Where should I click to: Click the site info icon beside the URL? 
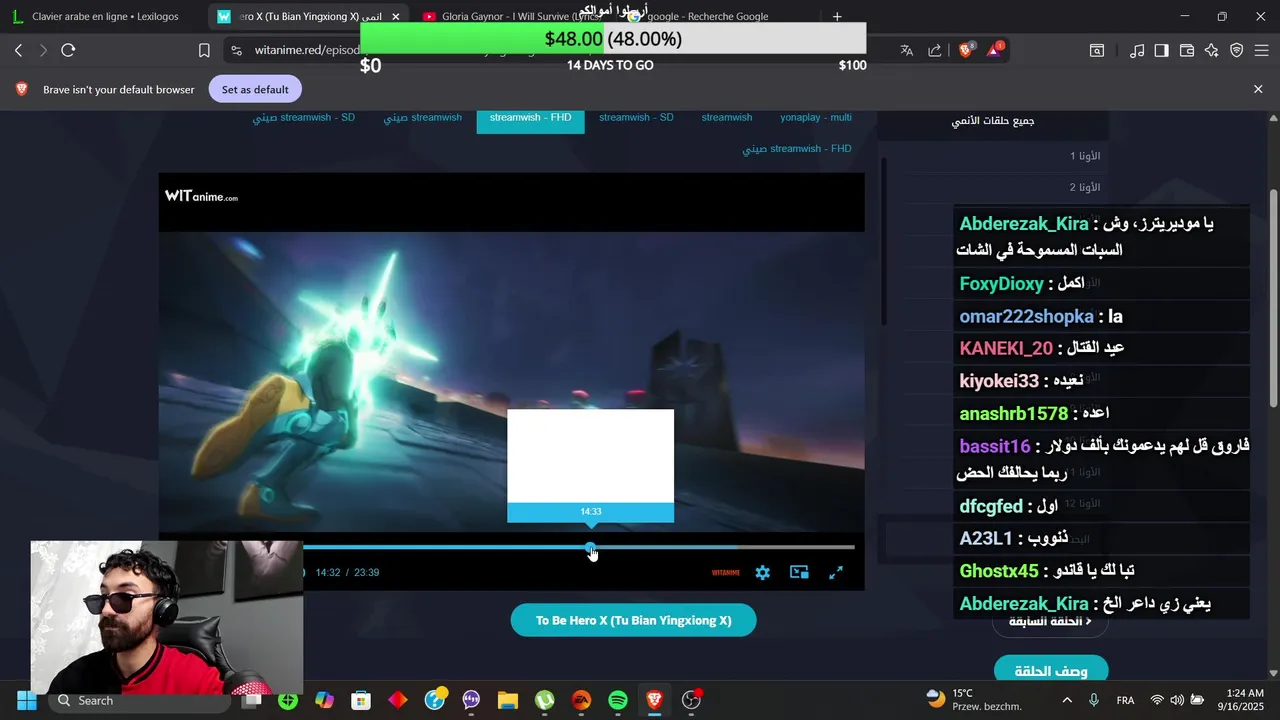tap(235, 50)
